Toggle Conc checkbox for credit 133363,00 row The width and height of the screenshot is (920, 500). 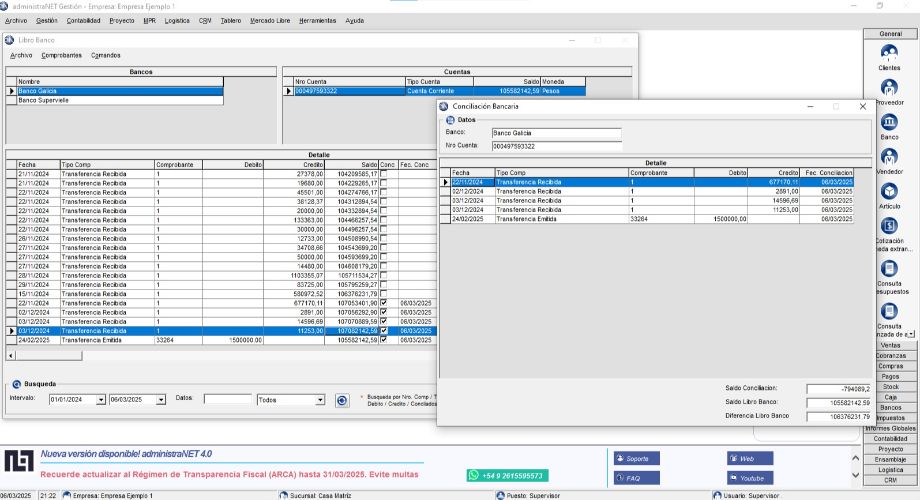(384, 220)
